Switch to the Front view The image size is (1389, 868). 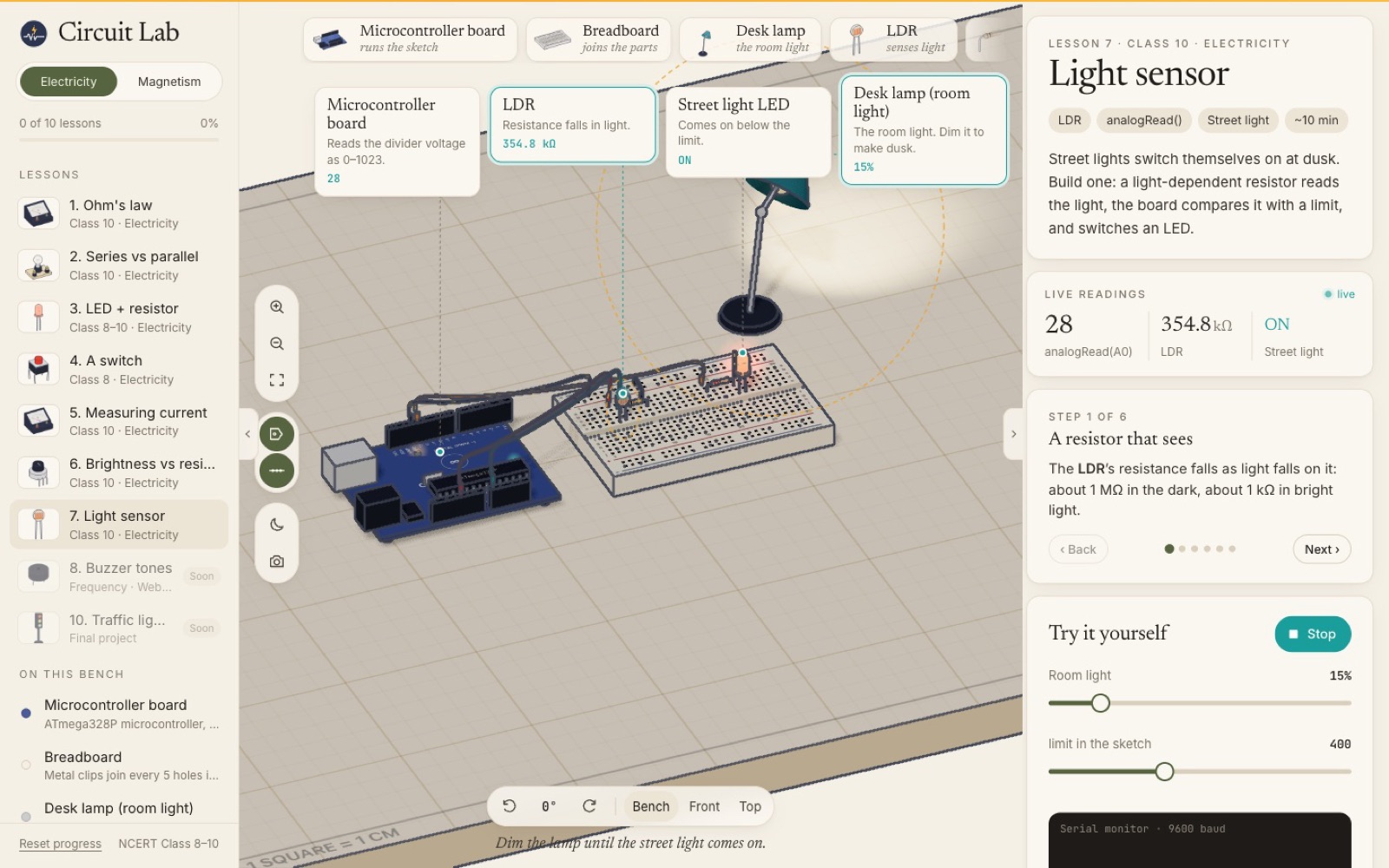coord(704,806)
